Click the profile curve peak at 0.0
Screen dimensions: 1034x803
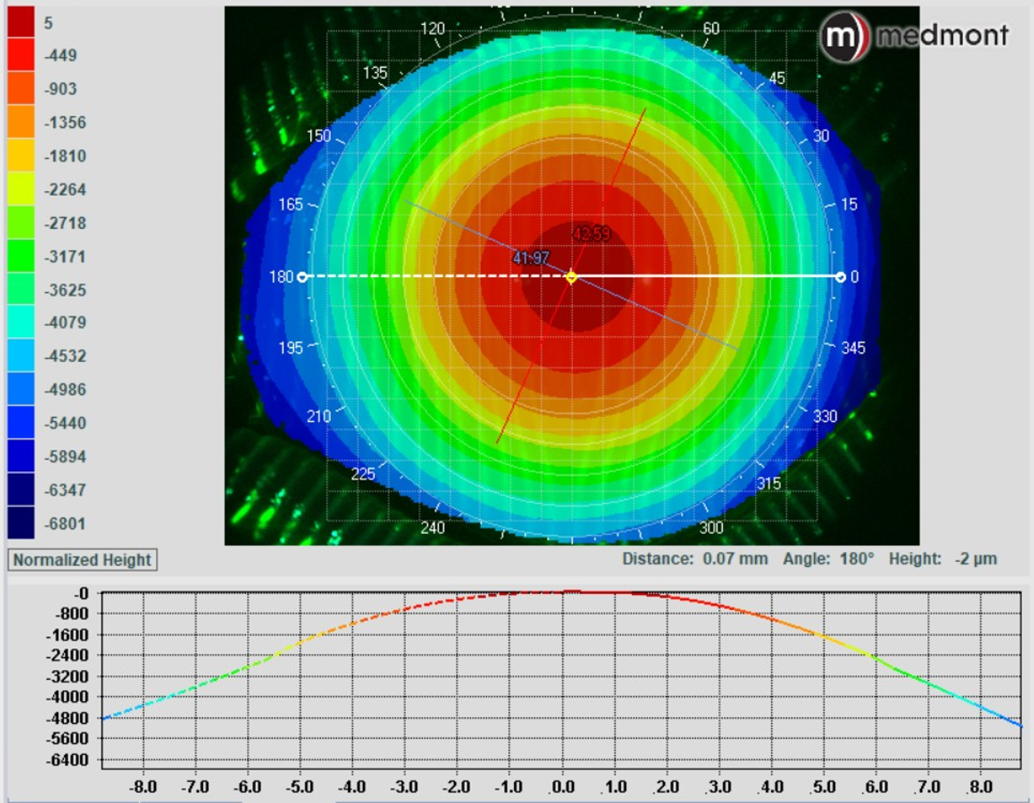click(x=563, y=592)
